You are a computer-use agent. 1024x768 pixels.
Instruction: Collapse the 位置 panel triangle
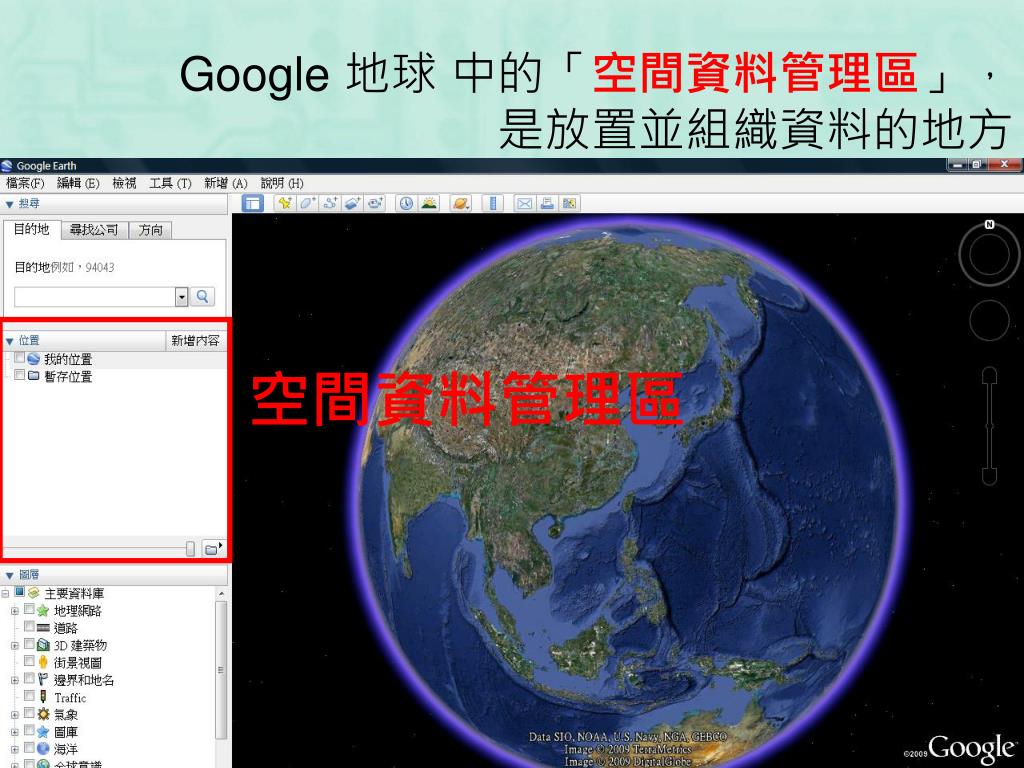point(9,341)
